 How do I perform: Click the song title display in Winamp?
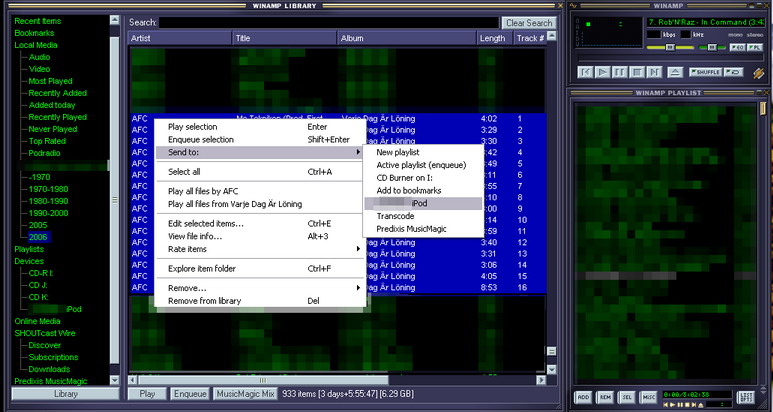(705, 23)
